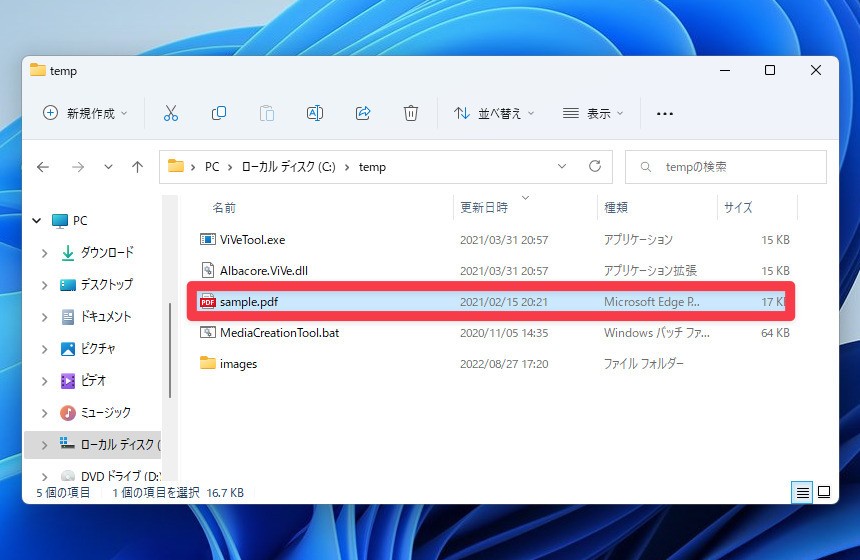
Task: Go back with the left arrow
Action: [43, 167]
